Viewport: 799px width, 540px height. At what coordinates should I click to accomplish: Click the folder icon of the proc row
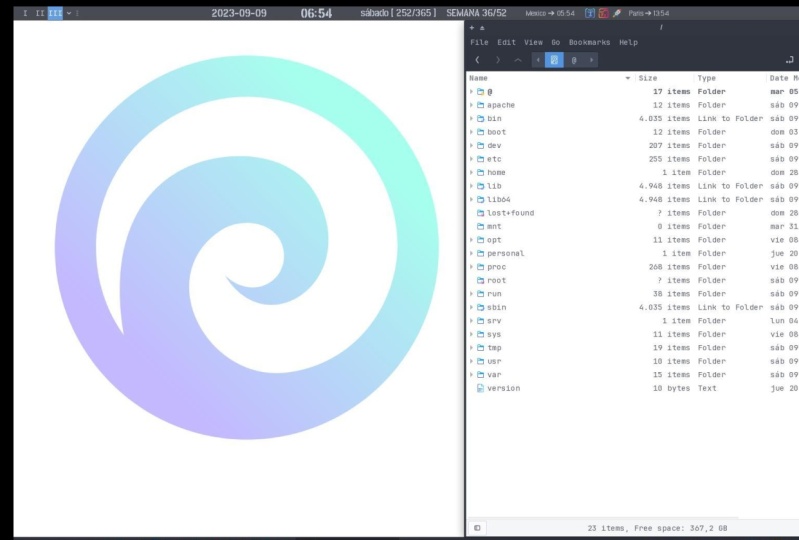481,267
